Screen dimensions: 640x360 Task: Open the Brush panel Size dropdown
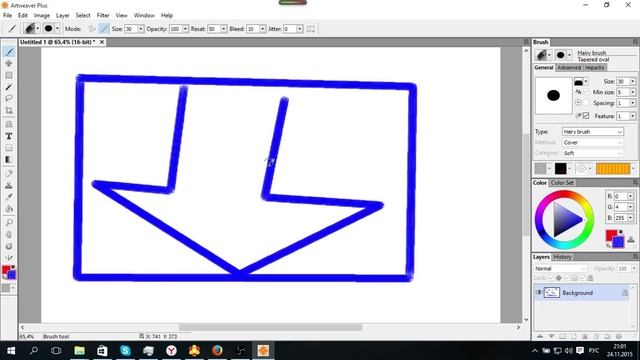coord(632,82)
